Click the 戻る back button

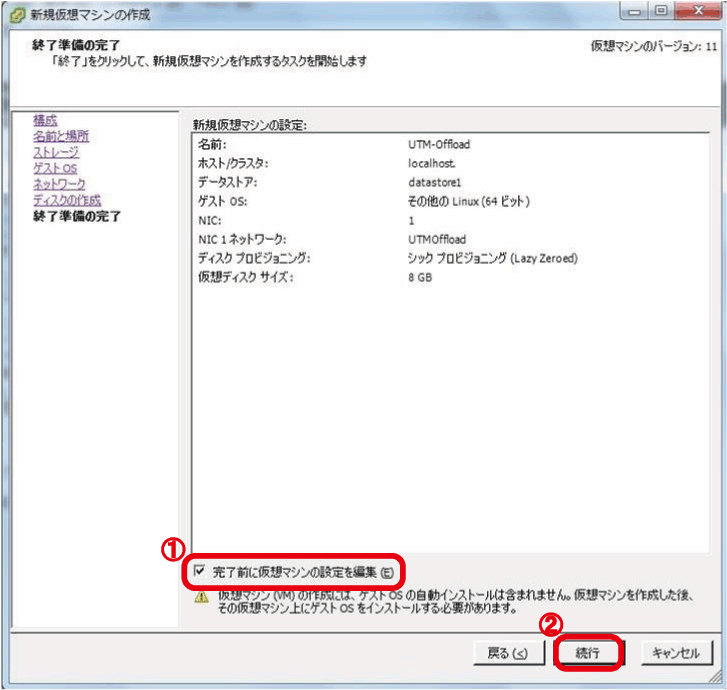point(509,652)
